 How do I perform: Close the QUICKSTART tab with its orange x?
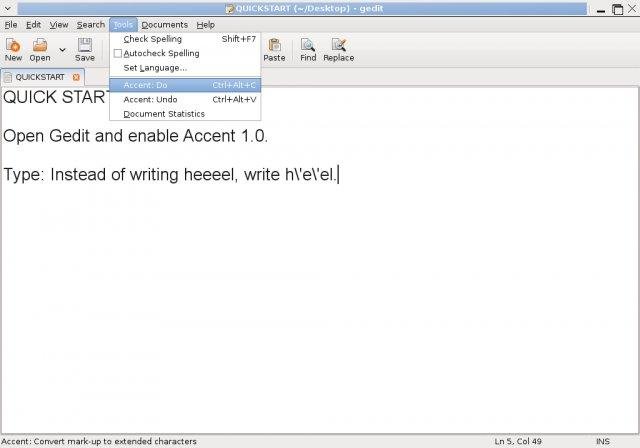pos(76,77)
